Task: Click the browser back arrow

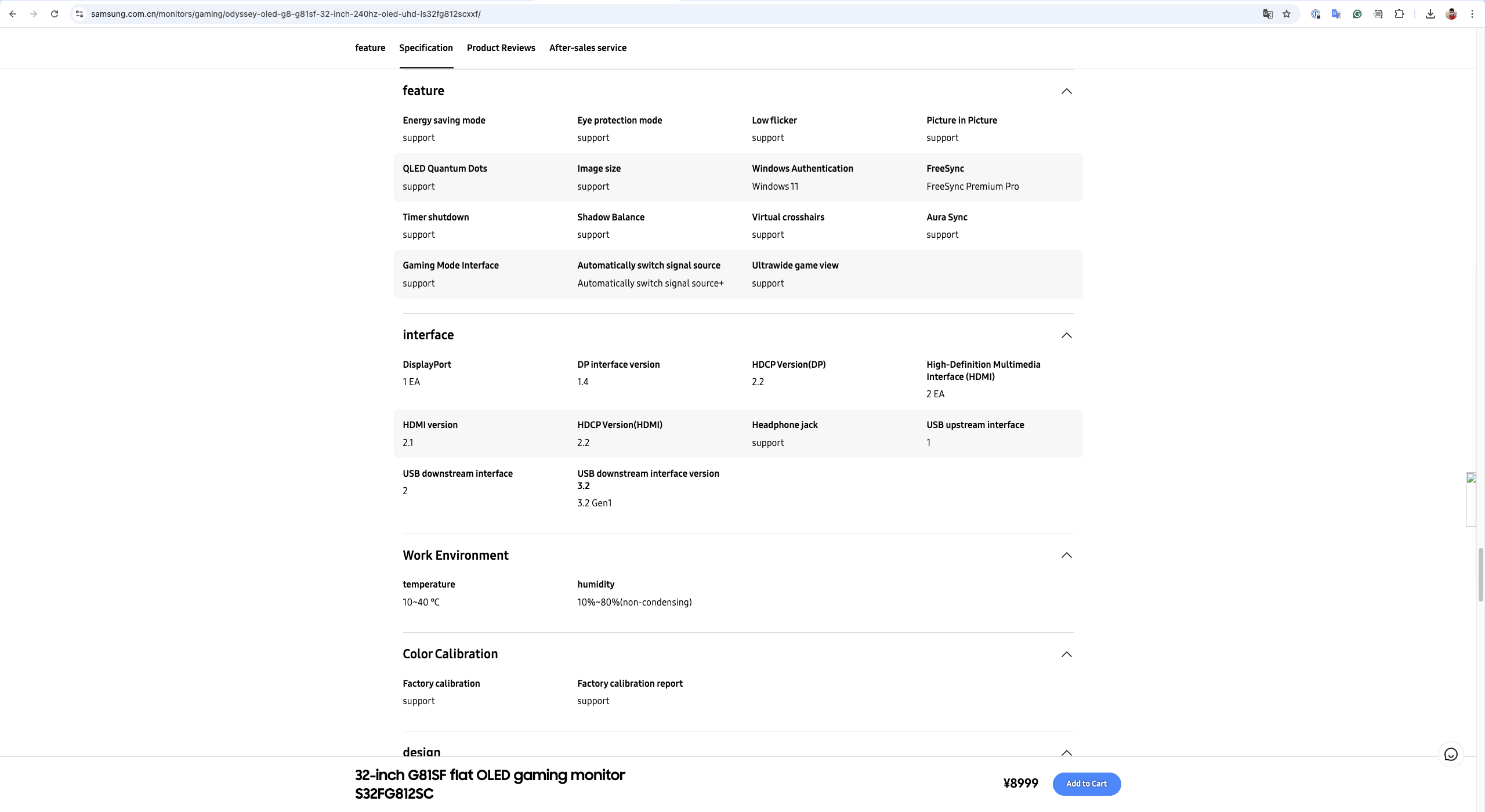Action: coord(13,14)
